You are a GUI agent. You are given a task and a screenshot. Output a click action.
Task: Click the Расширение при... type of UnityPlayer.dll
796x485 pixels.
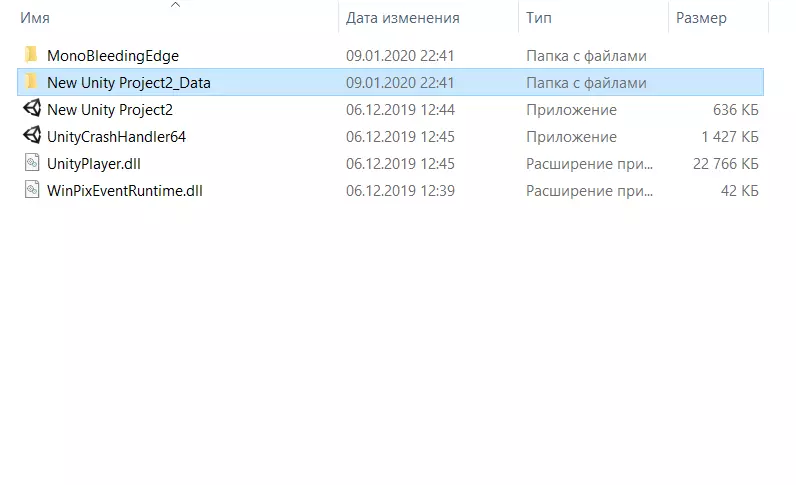pos(589,164)
